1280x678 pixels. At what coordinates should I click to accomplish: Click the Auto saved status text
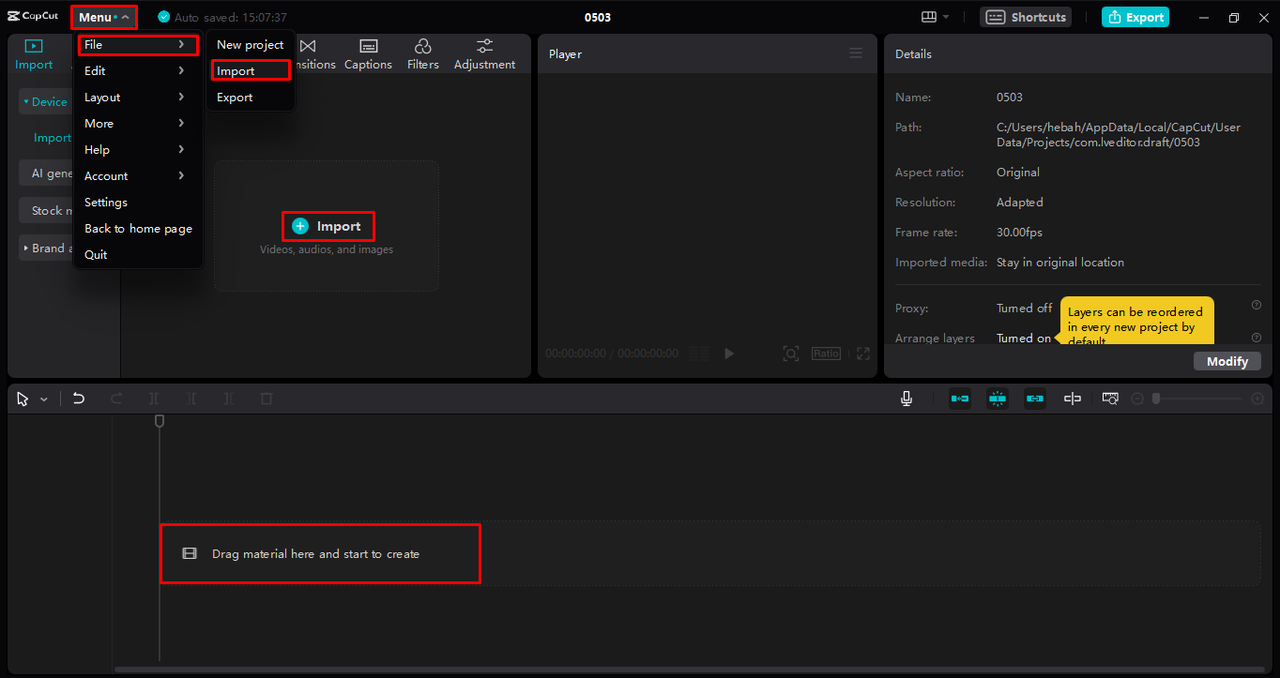pos(230,17)
